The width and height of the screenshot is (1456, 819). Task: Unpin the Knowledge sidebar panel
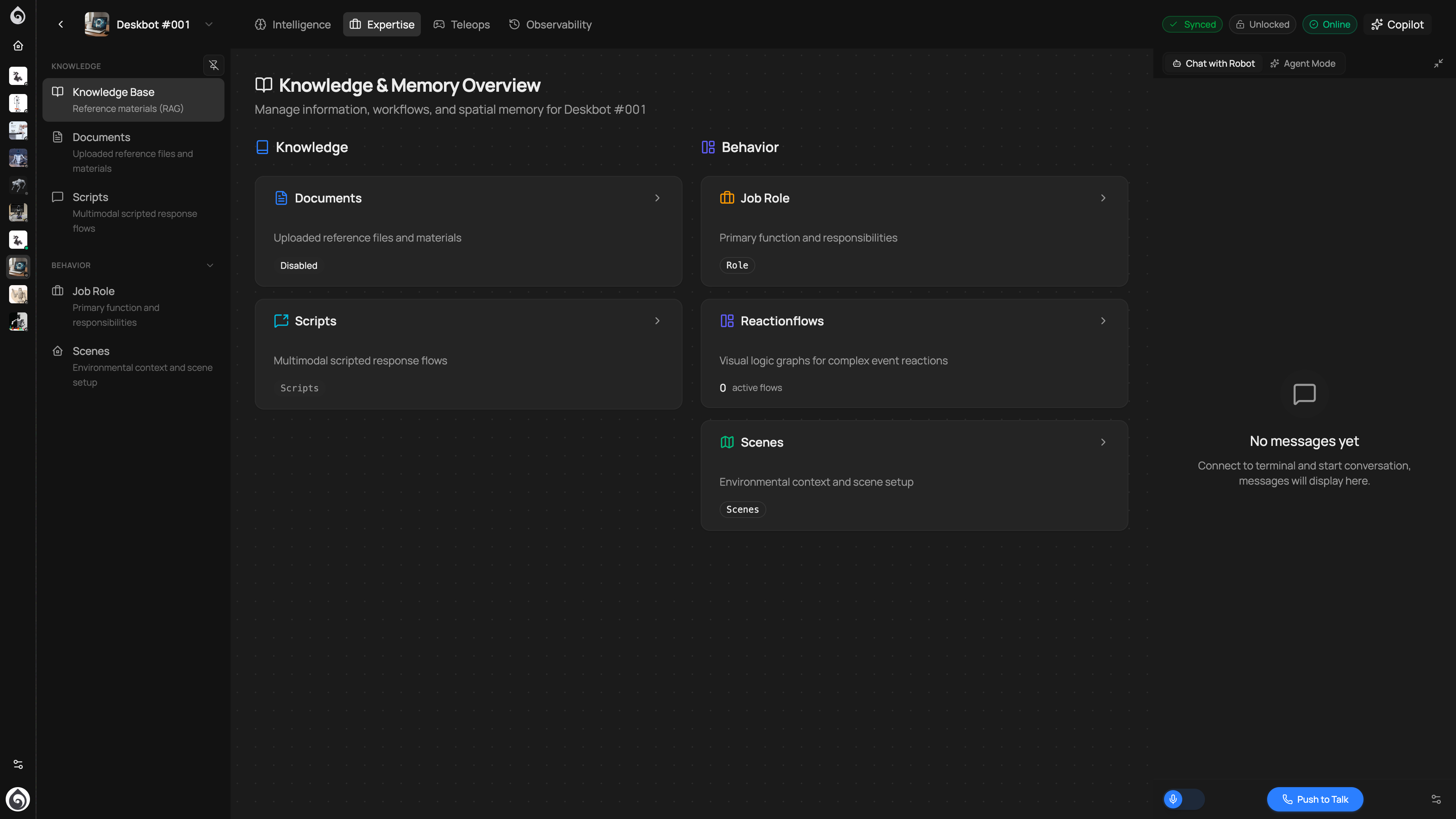(213, 66)
